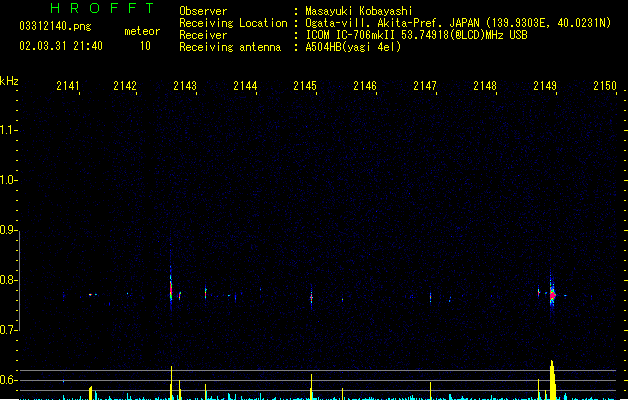Click the 1.0 frequency axis label
629x400 pixels.
tap(8, 180)
